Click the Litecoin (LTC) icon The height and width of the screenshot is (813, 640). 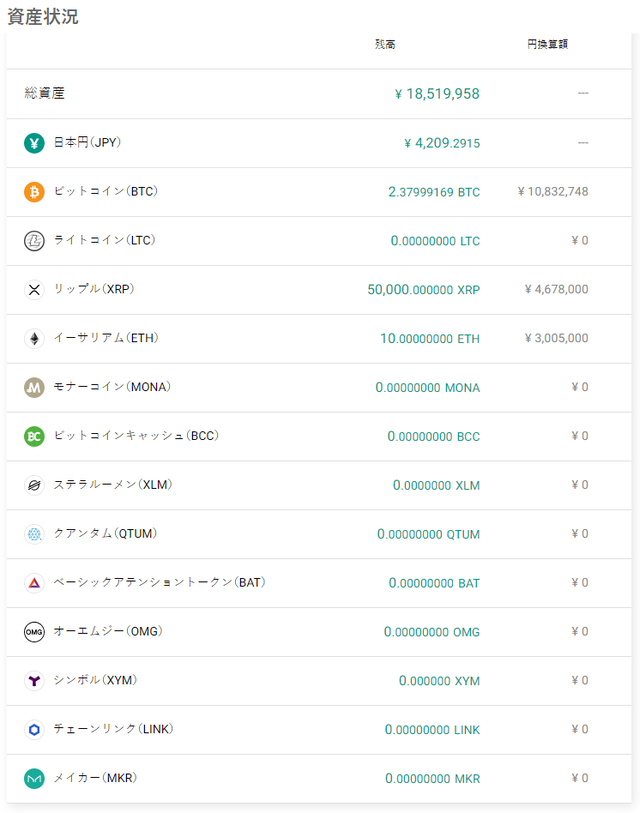tap(34, 241)
